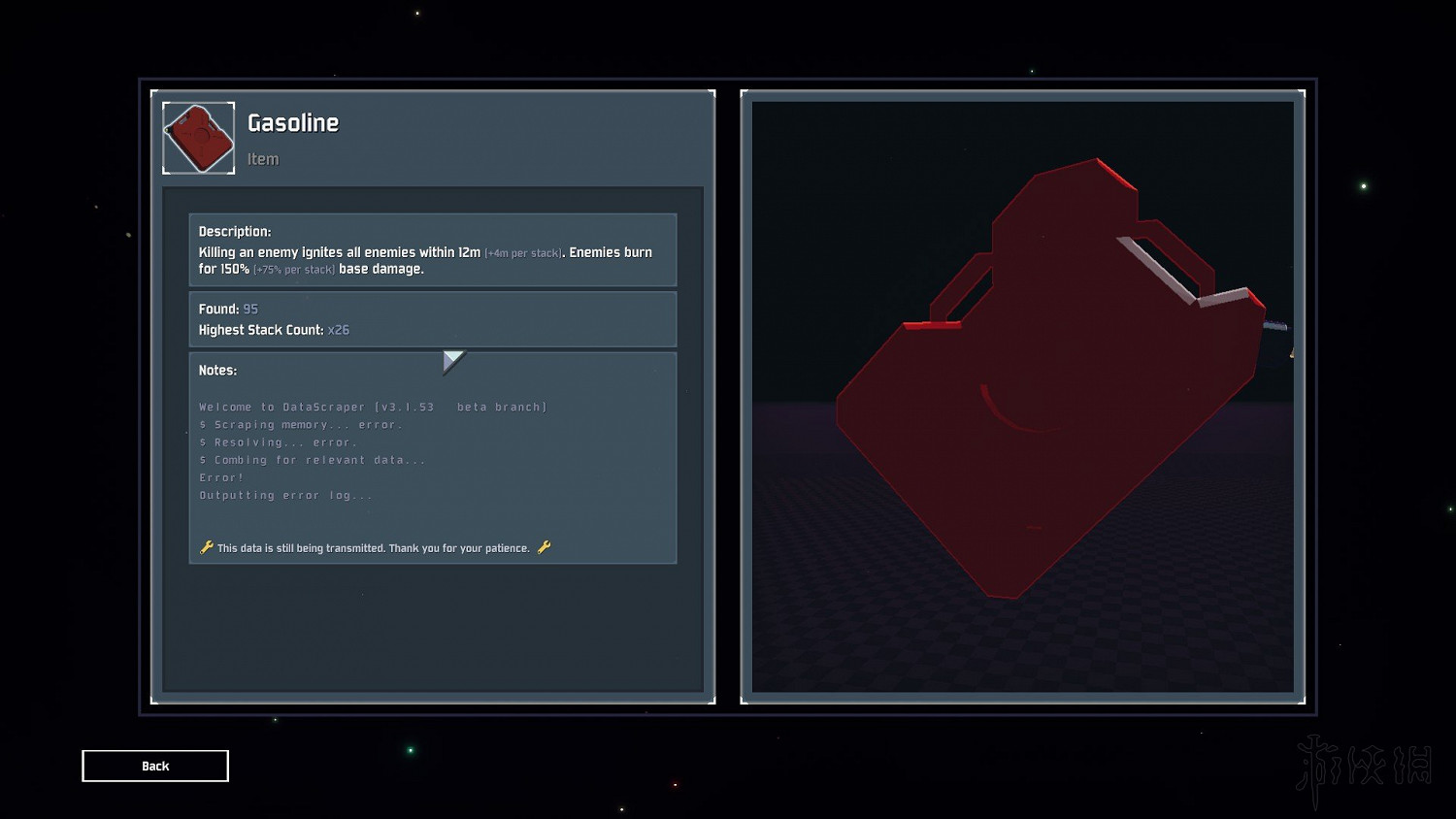Click the "Gasoline" title text
This screenshot has width=1456, height=819.
point(292,123)
